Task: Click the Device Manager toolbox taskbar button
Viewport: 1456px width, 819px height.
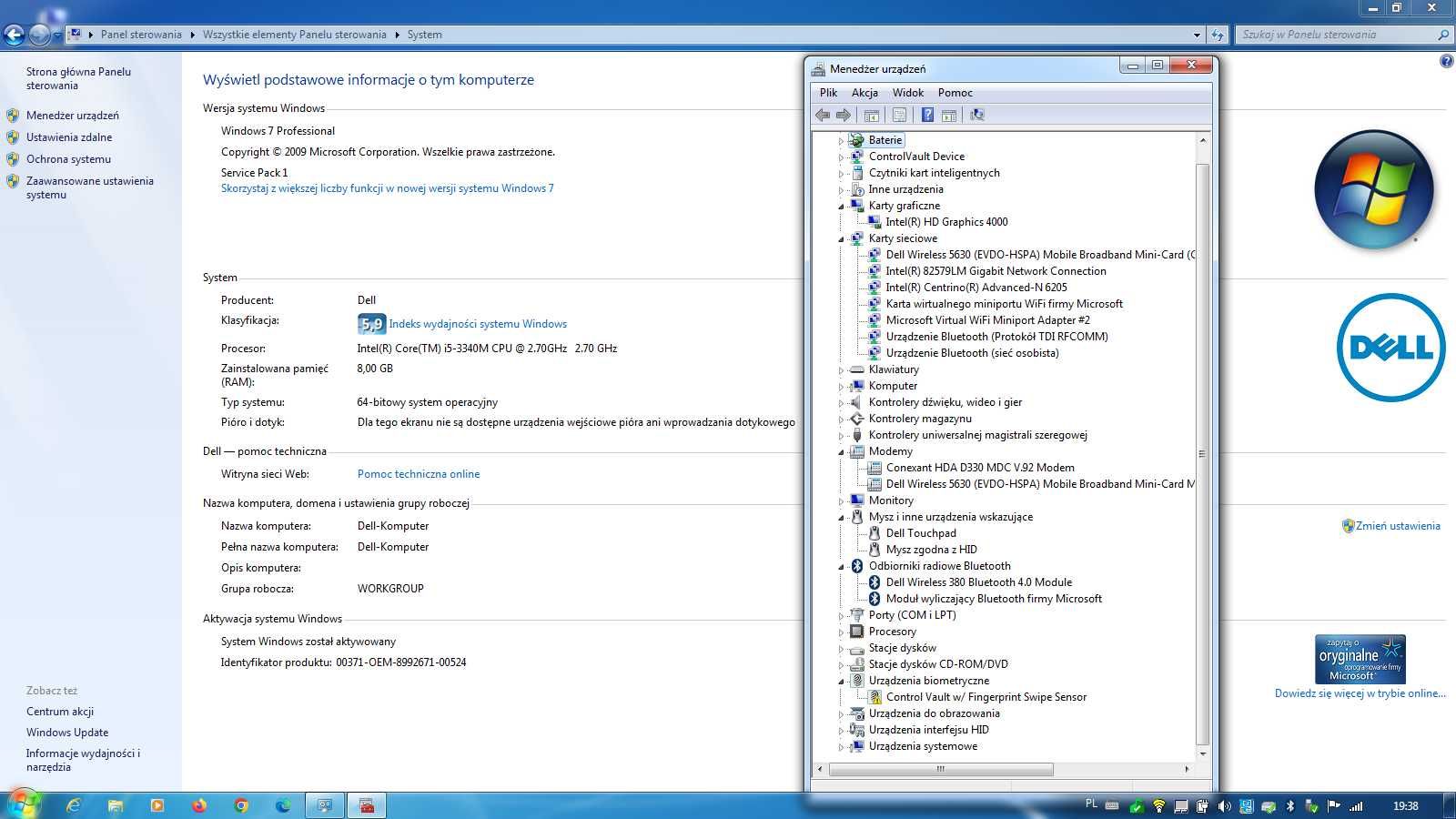Action: (367, 805)
